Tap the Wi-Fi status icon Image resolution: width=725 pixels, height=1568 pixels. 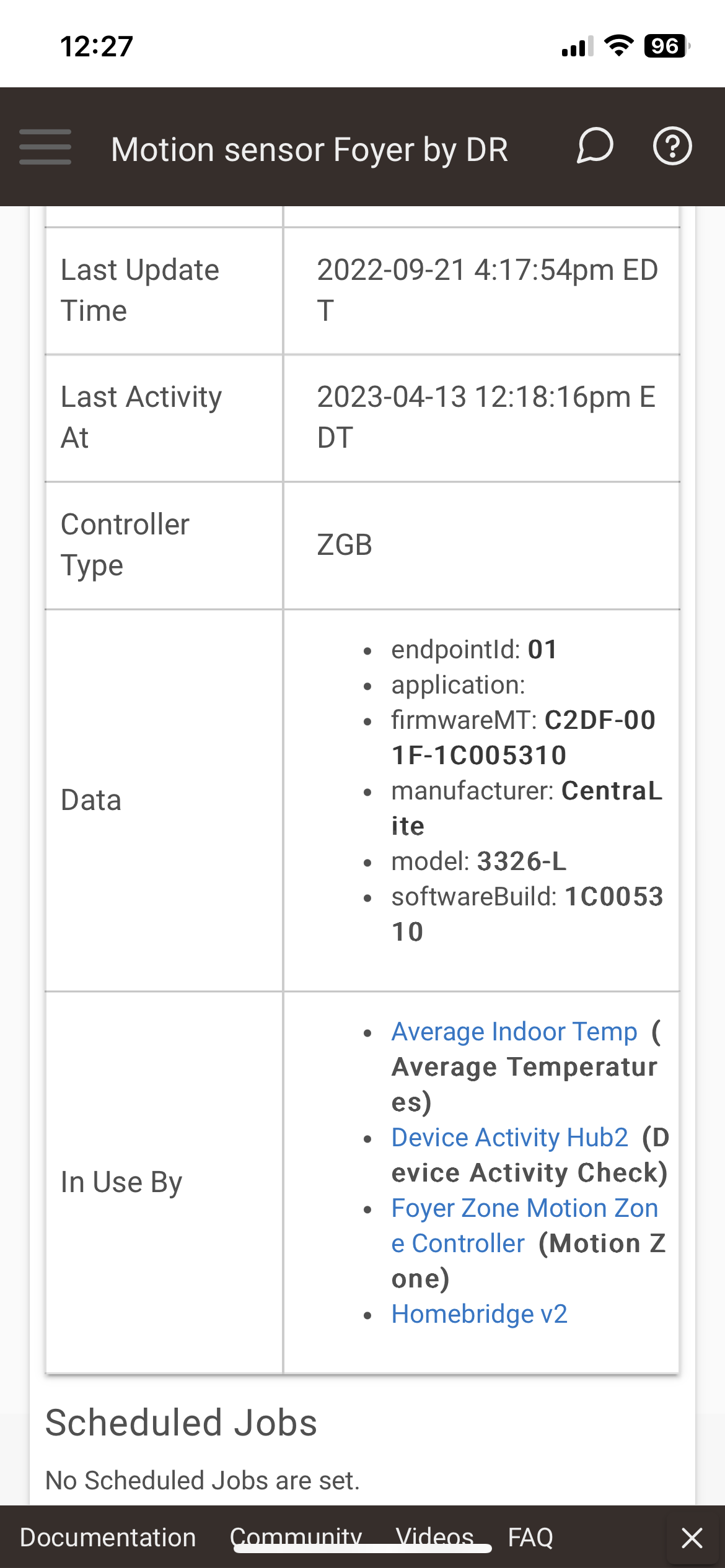click(618, 46)
